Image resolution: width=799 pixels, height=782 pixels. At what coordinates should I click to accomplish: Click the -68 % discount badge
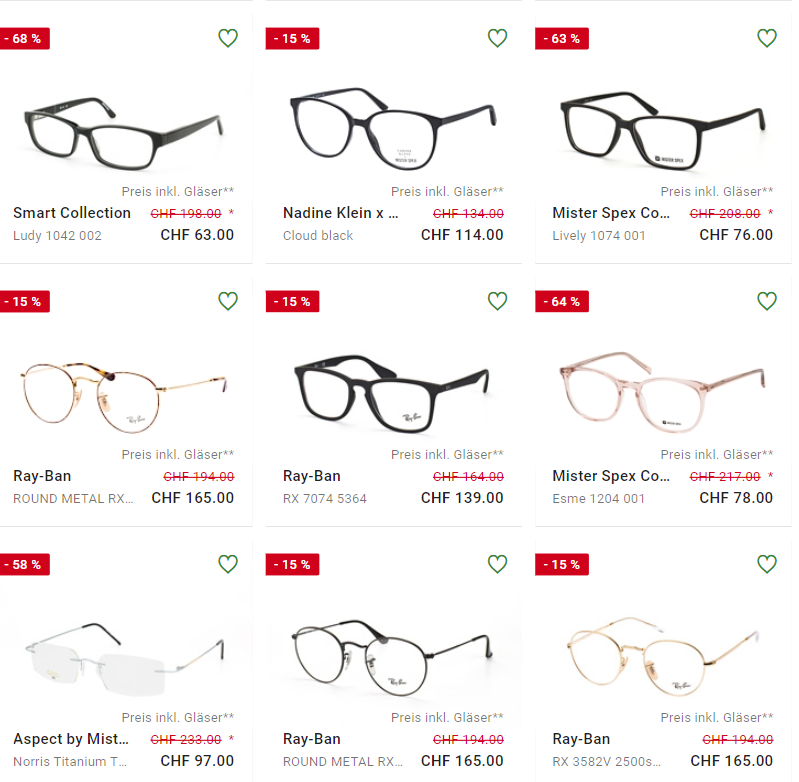tap(24, 38)
